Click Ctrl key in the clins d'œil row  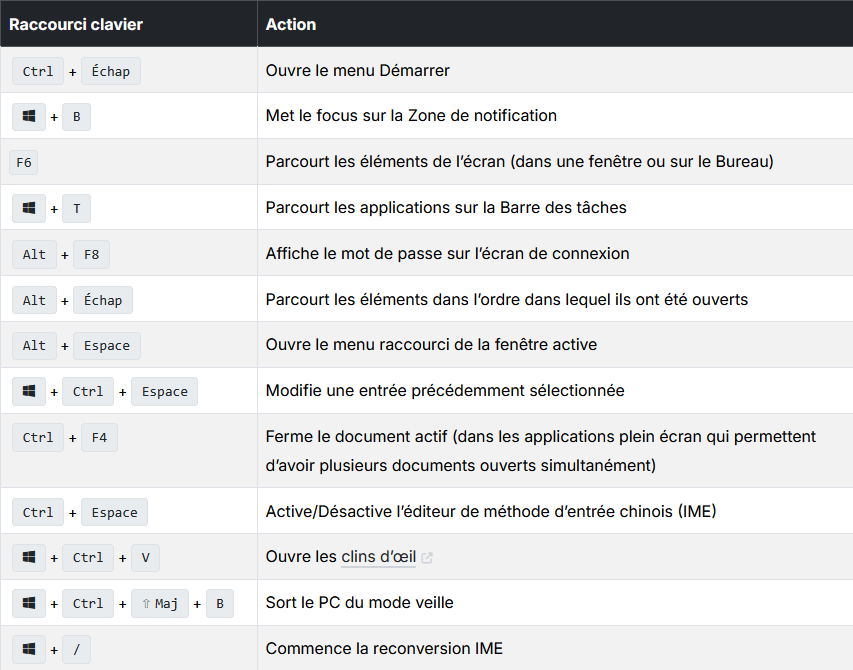pyautogui.click(x=88, y=557)
